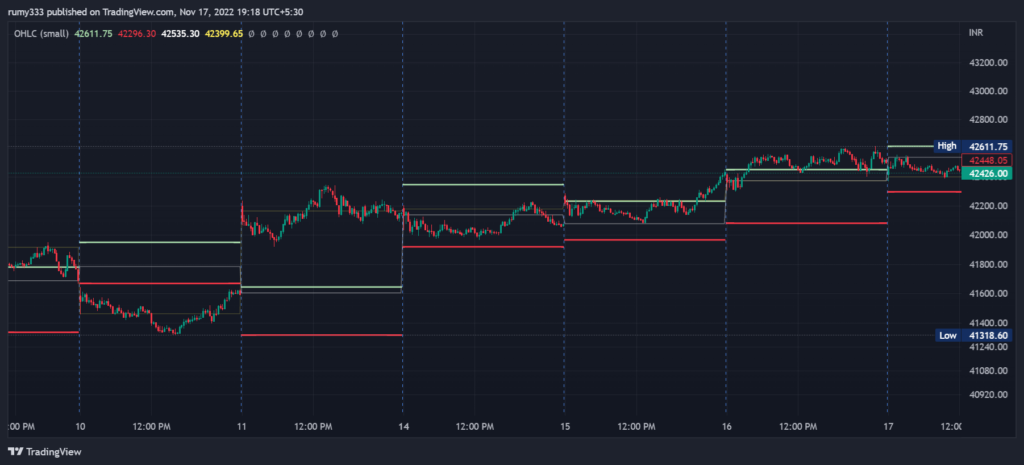
Task: Click date label 14 on the time axis
Action: tap(404, 426)
